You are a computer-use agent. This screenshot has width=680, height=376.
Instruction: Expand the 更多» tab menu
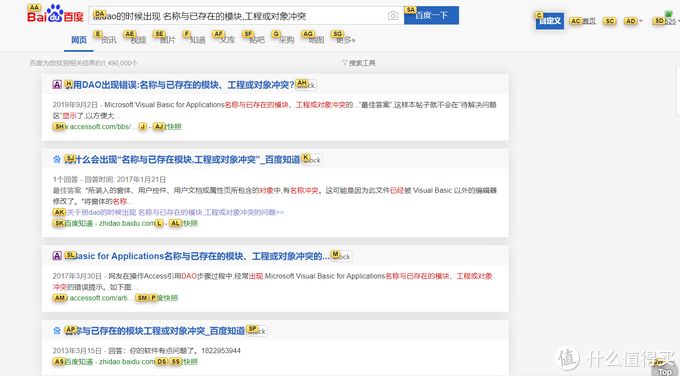coord(346,40)
